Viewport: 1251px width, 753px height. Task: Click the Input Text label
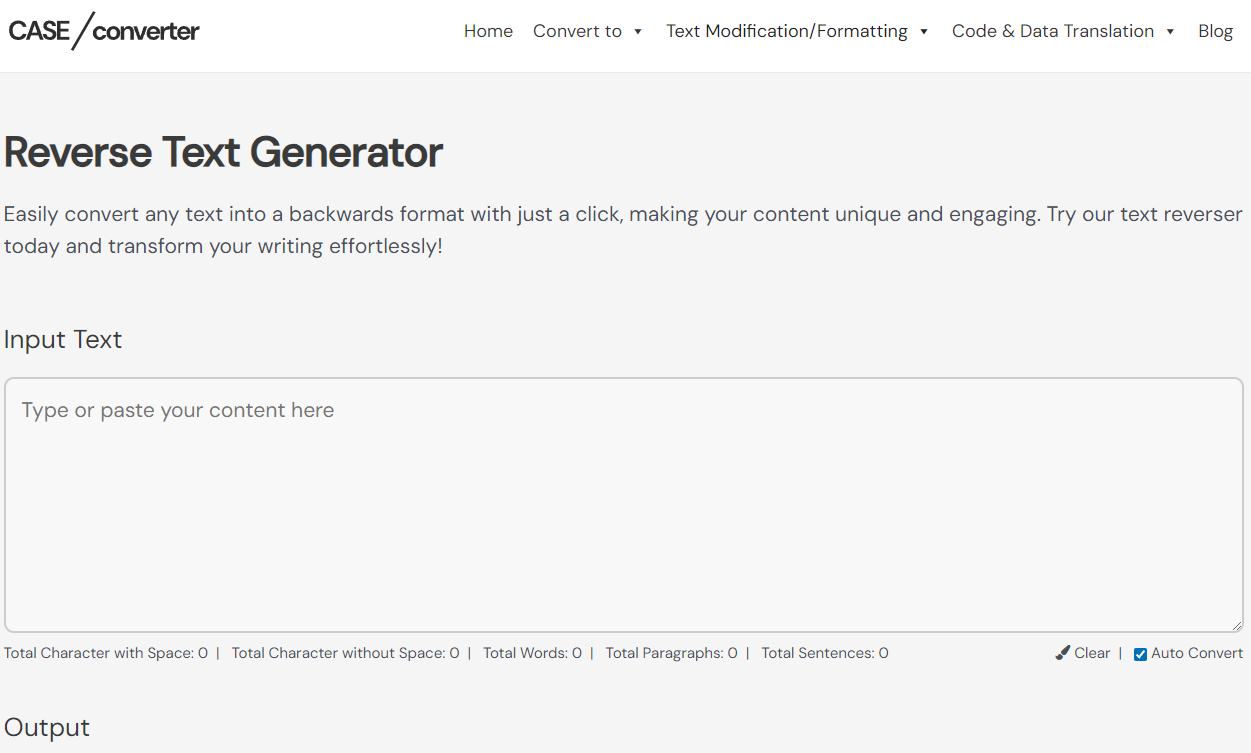pyautogui.click(x=63, y=339)
